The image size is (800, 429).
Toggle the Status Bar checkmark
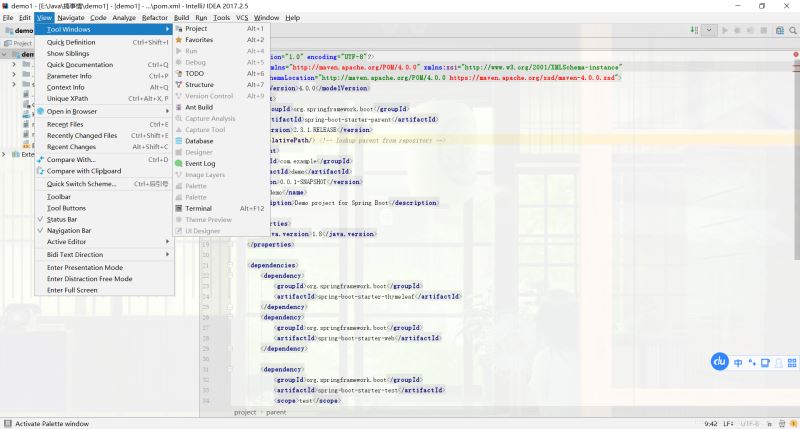coord(40,219)
